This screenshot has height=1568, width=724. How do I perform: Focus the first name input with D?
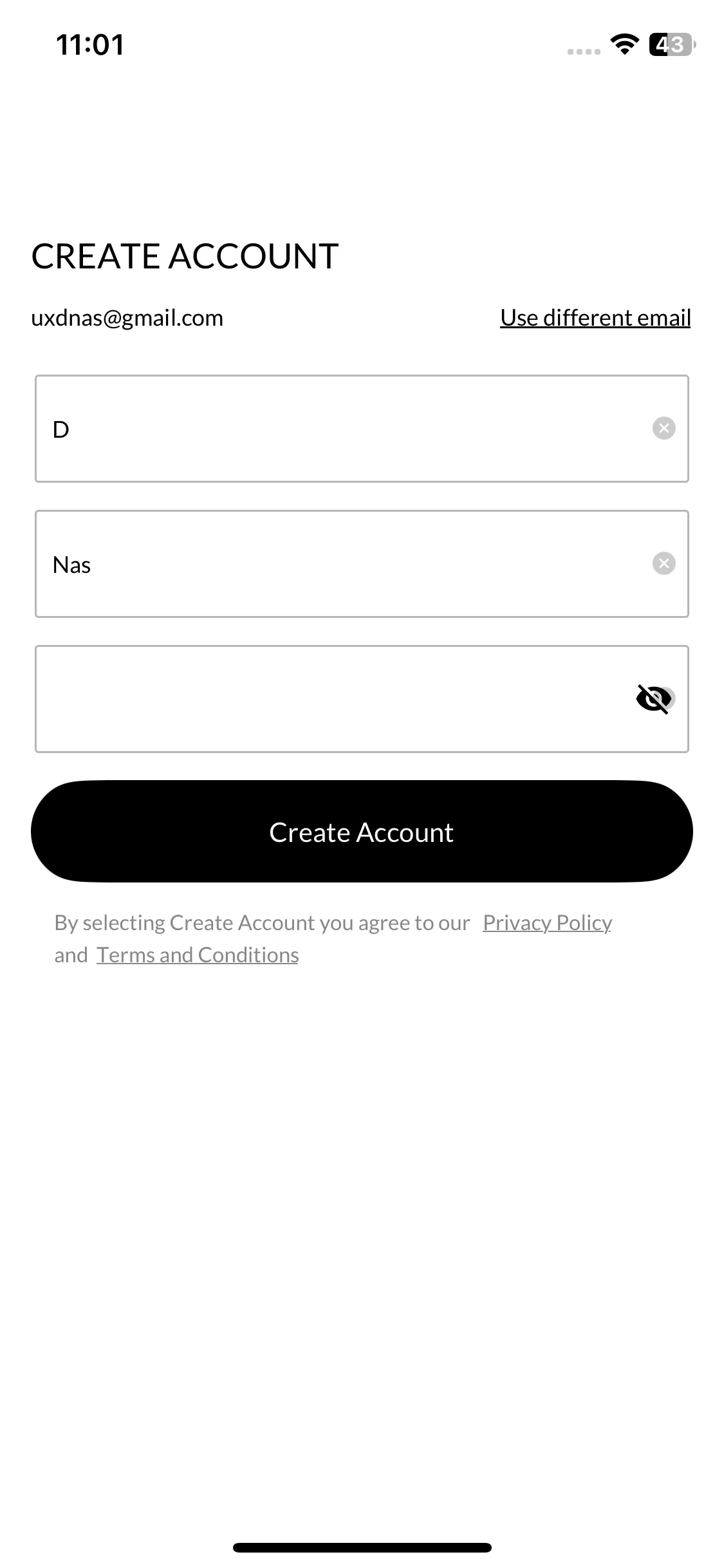tap(362, 429)
